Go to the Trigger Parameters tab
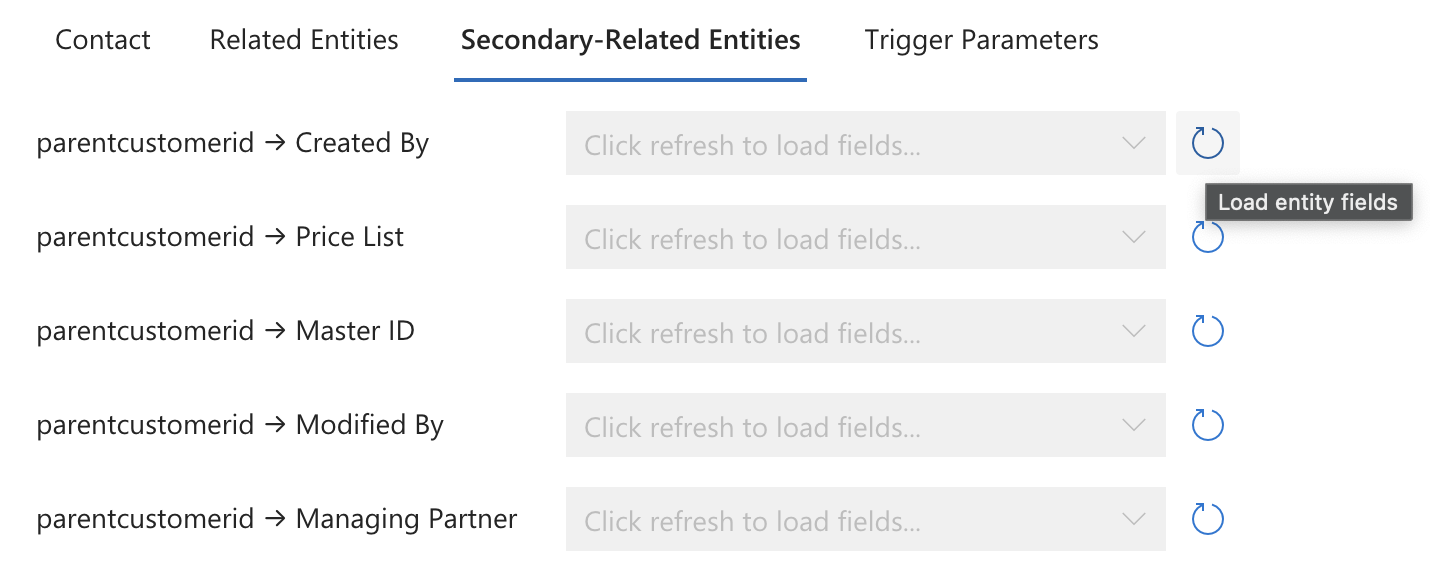This screenshot has height=574, width=1430. pos(981,40)
